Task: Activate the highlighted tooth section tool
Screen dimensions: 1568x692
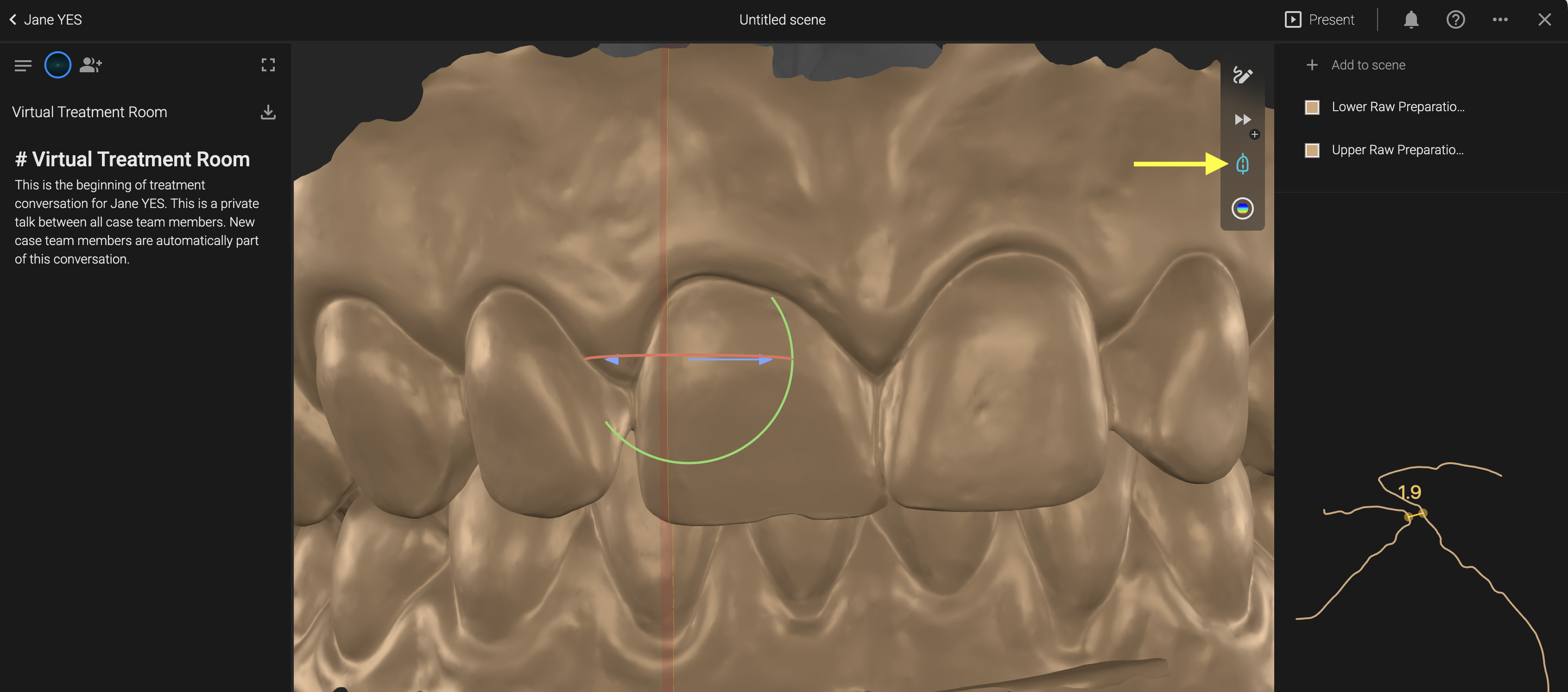Action: pyautogui.click(x=1242, y=164)
